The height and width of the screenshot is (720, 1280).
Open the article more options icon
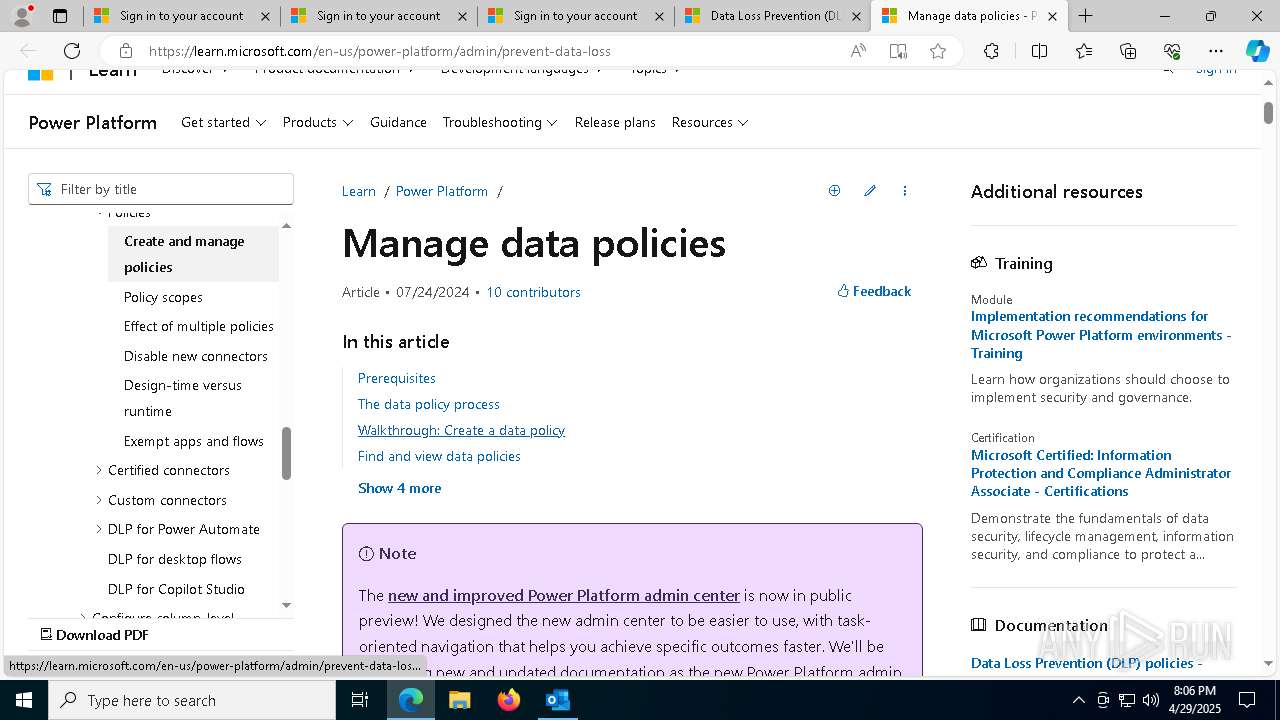tap(905, 191)
